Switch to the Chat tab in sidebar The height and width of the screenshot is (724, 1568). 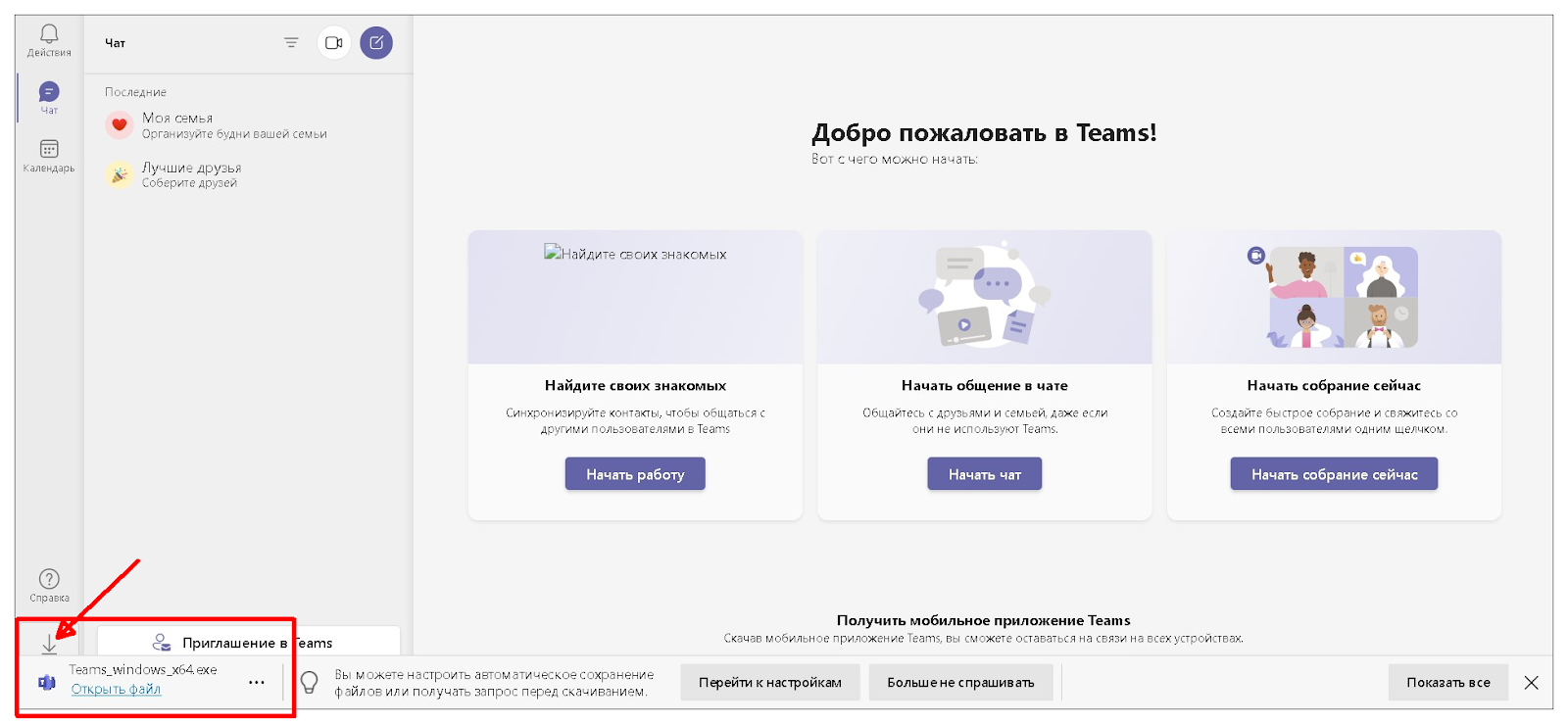coord(49,95)
